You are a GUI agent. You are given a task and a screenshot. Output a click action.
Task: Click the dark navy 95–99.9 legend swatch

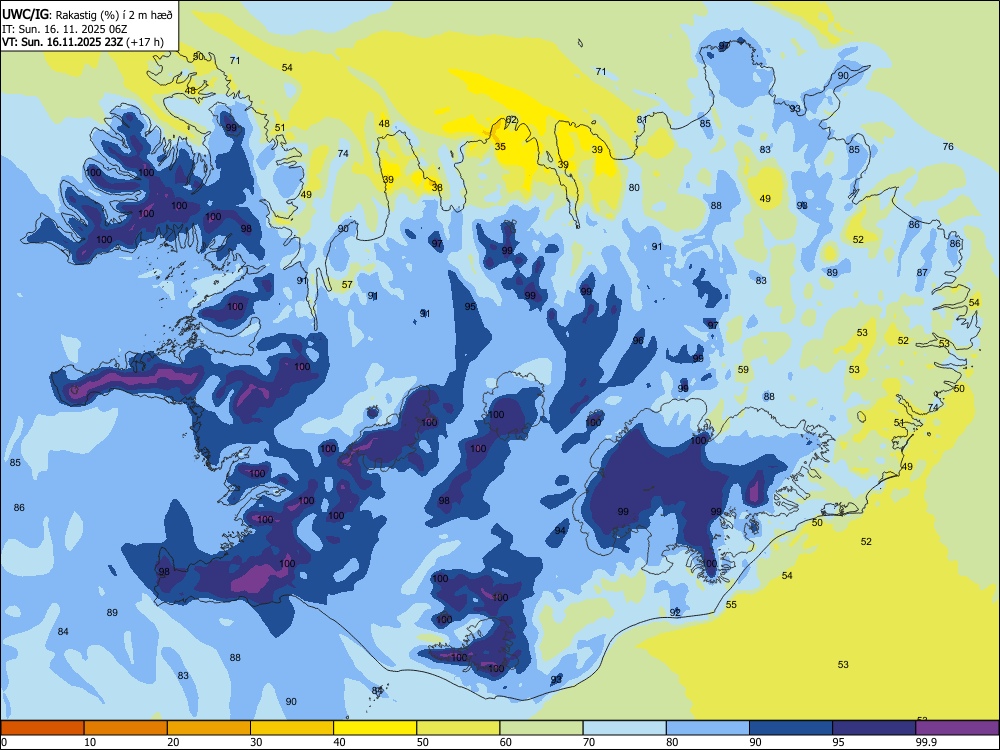point(874,728)
